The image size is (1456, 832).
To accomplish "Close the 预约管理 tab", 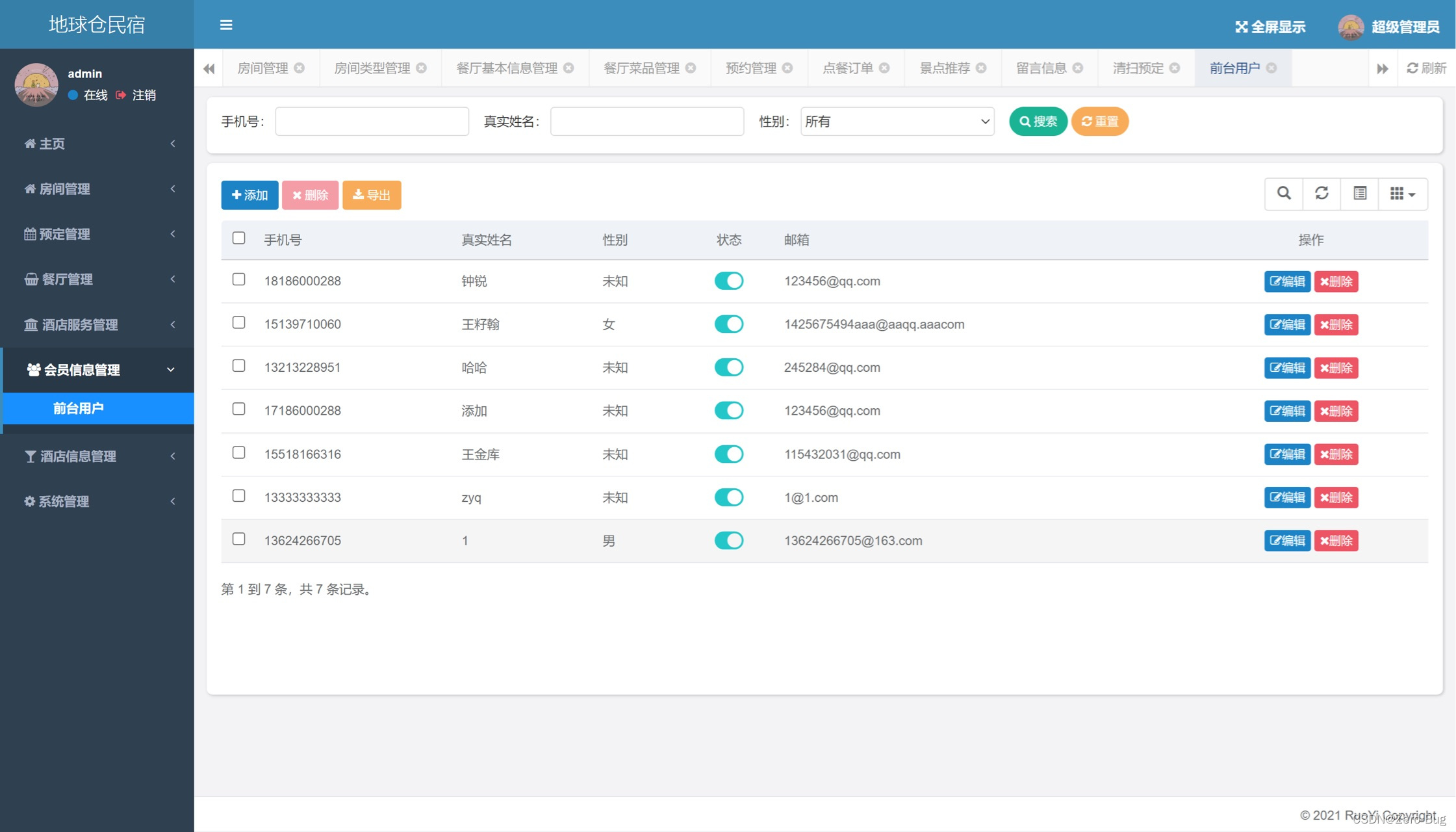I will (x=787, y=68).
